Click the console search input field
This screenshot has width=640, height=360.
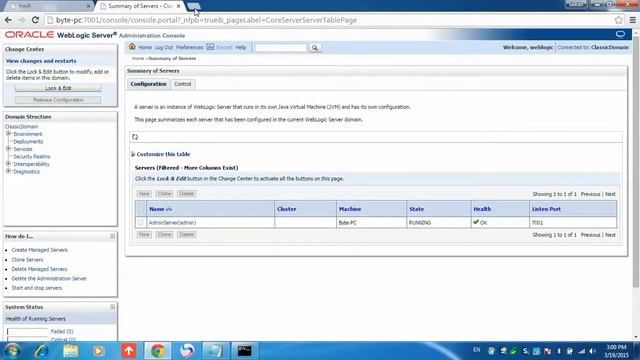[x=280, y=48]
